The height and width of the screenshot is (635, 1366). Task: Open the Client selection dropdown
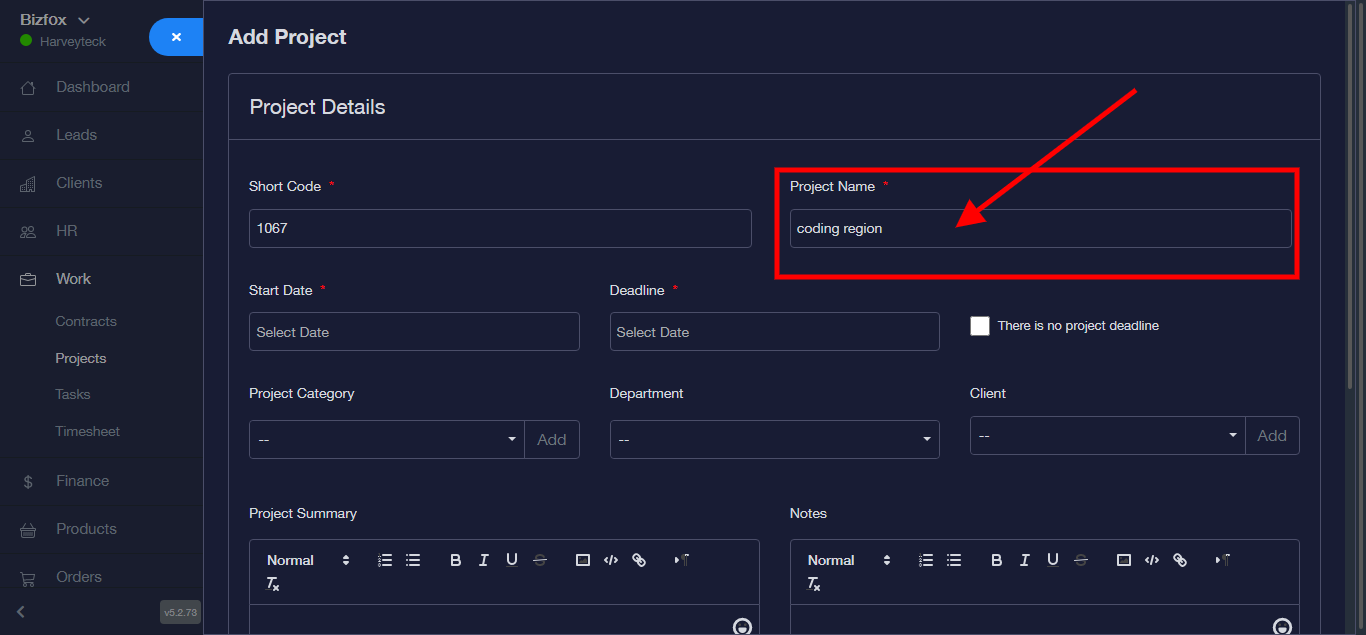(x=1107, y=435)
